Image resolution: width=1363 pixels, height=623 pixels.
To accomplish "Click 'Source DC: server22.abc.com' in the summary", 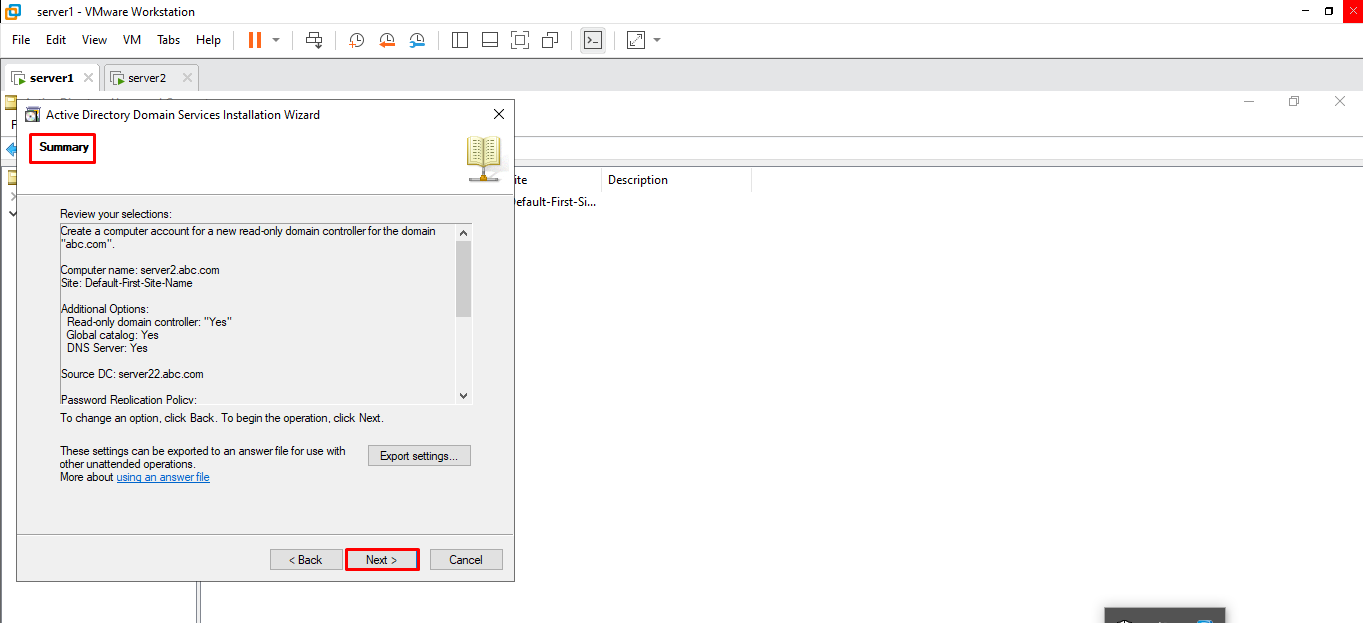I will click(x=132, y=374).
